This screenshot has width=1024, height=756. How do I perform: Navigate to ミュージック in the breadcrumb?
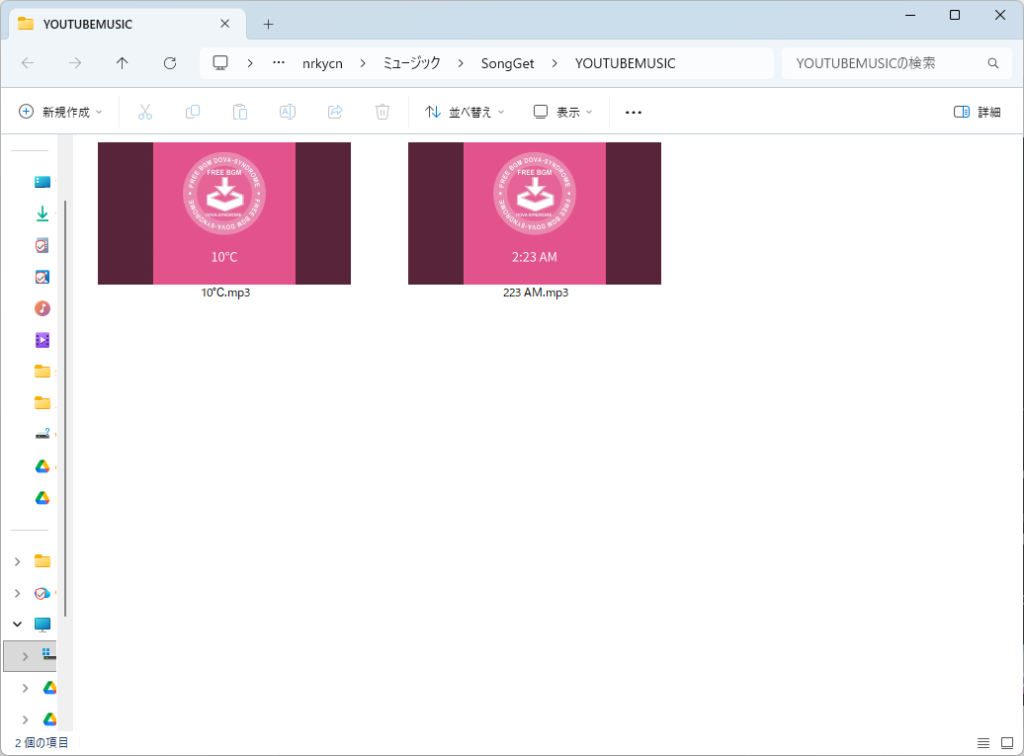tap(412, 63)
